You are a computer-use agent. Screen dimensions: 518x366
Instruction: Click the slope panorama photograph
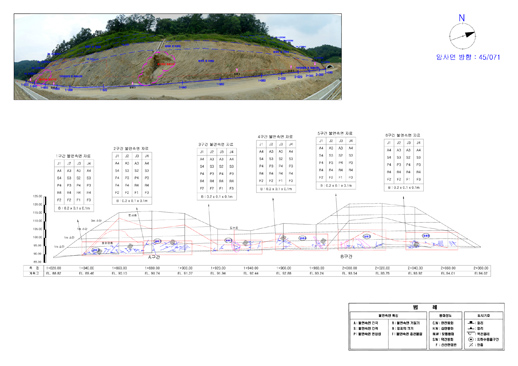pos(178,57)
